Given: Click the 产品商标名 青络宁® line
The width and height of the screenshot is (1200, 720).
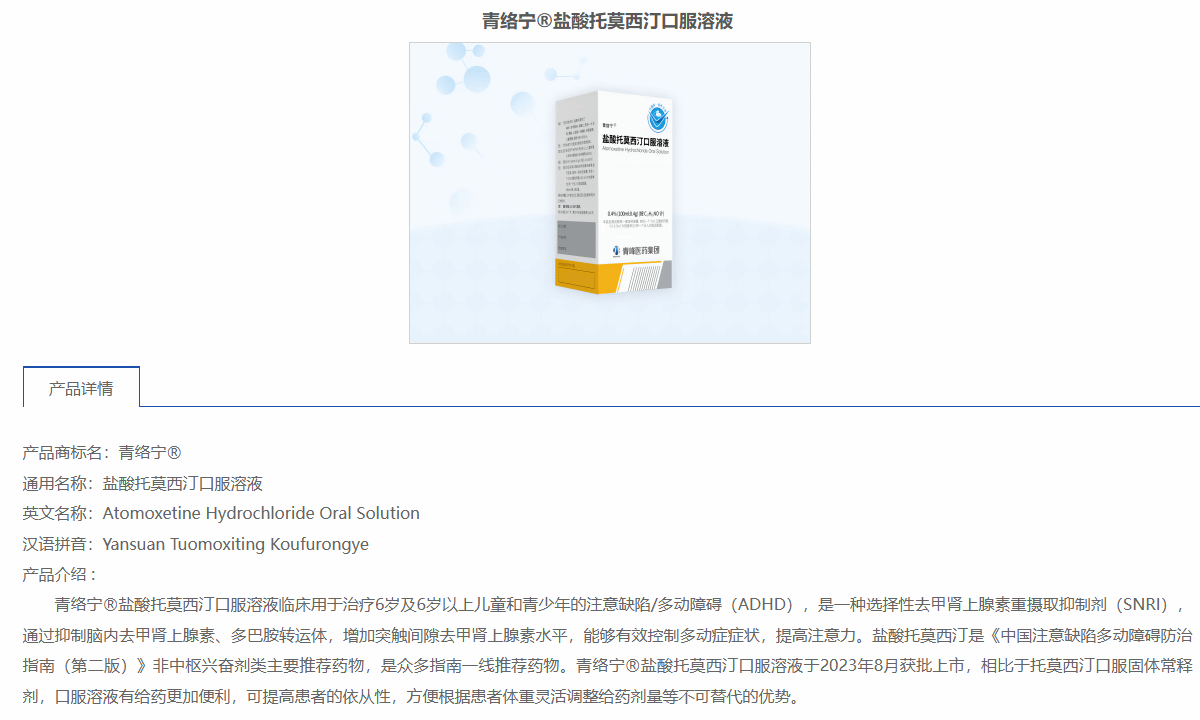Looking at the screenshot, I should (x=102, y=453).
